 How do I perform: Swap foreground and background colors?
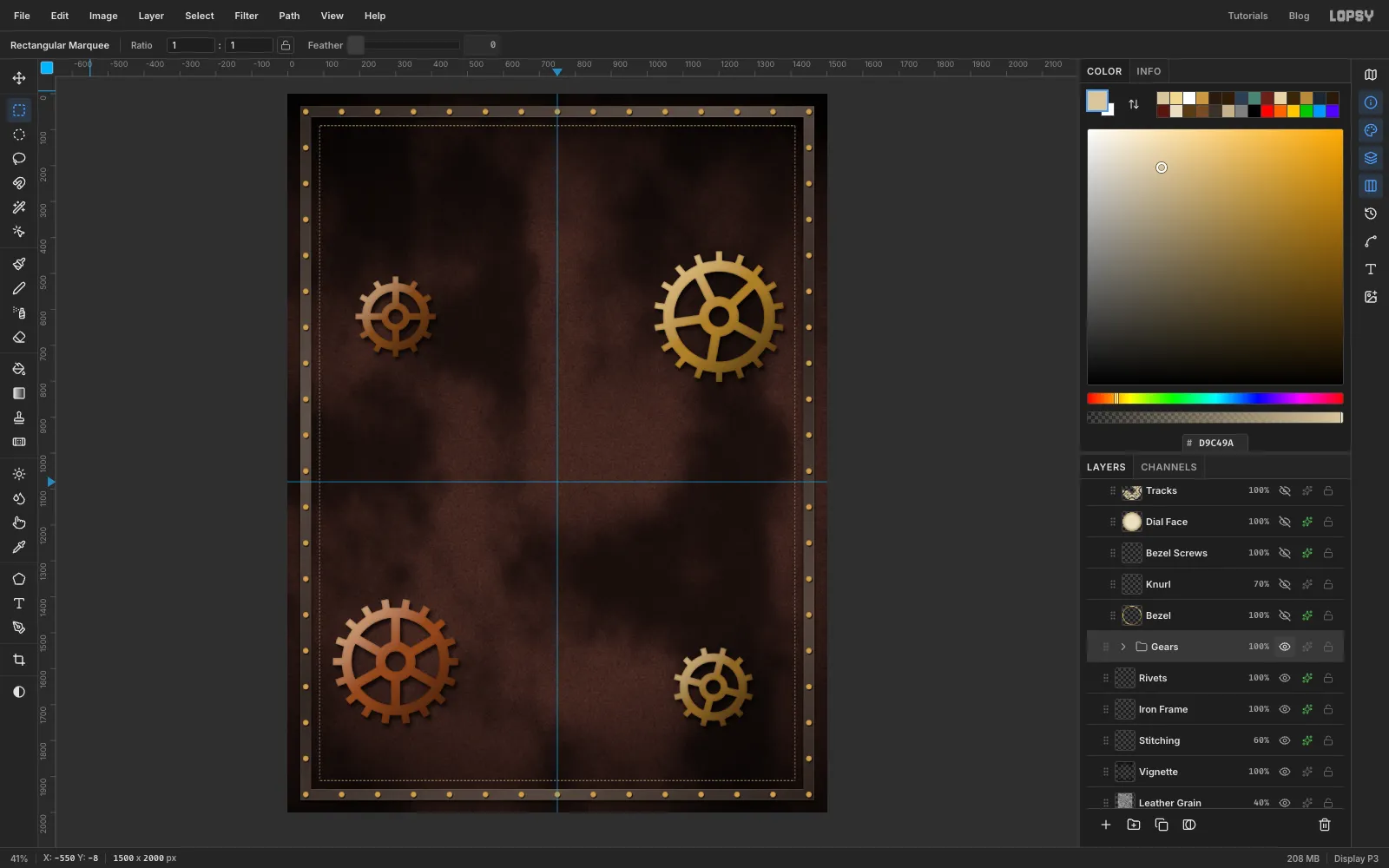1134,104
